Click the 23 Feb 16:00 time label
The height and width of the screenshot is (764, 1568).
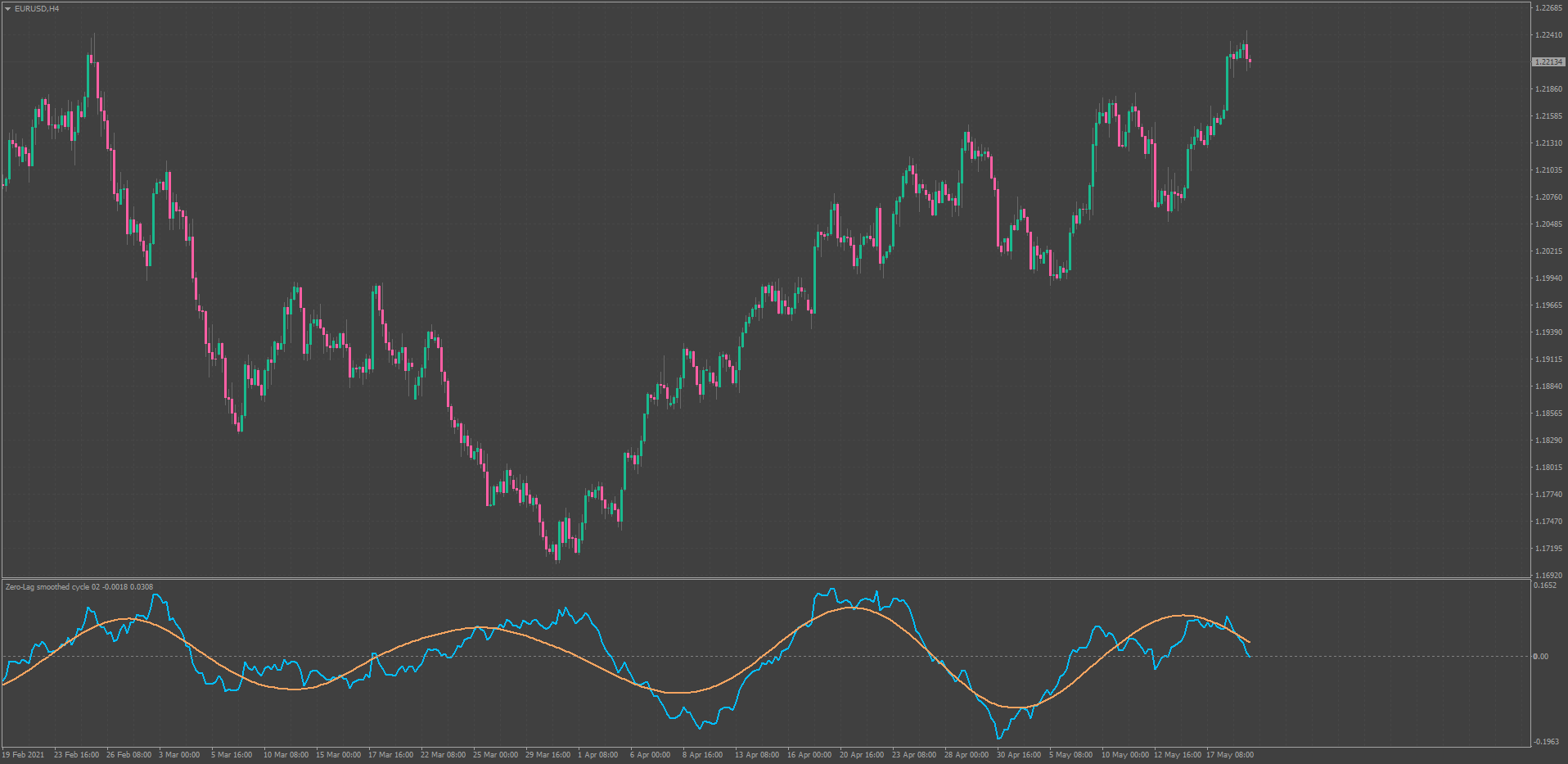pyautogui.click(x=77, y=755)
